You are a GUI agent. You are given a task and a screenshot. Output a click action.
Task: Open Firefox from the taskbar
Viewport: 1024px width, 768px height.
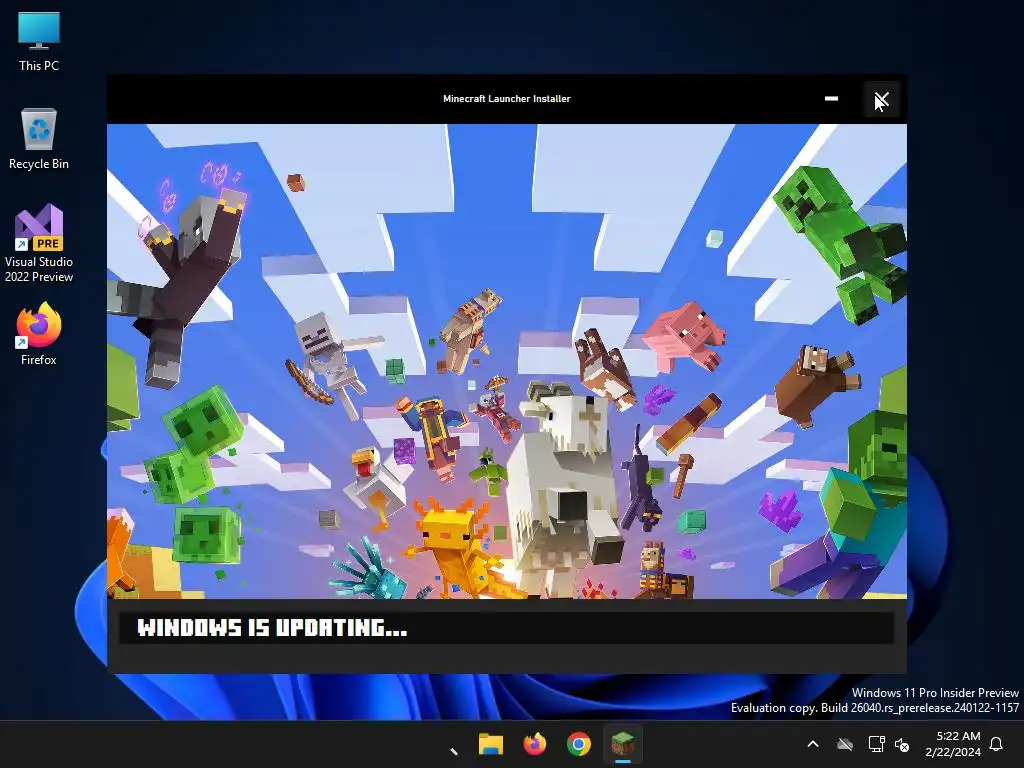coord(535,744)
